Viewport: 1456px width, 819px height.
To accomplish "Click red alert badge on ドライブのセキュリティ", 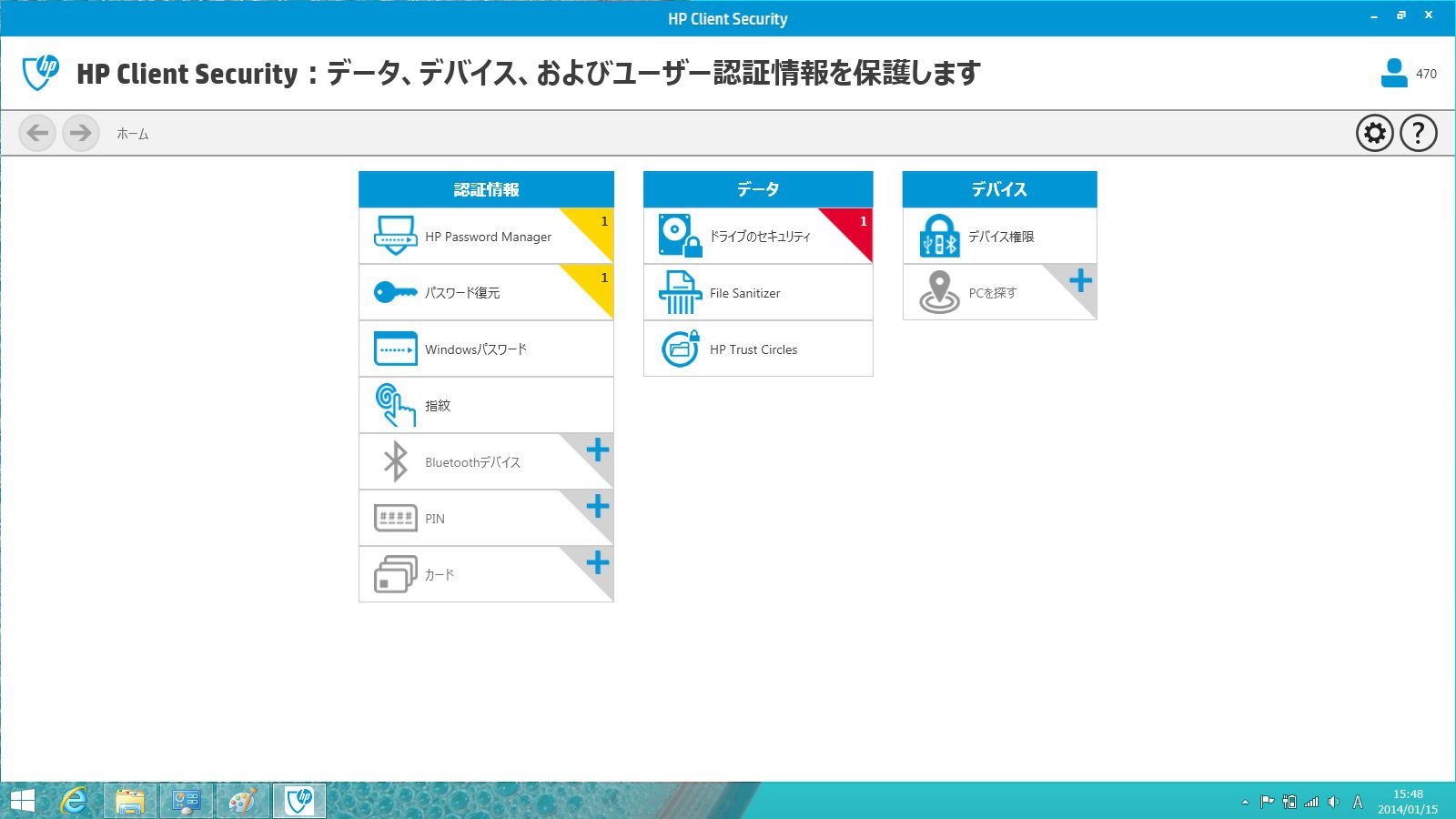I will (854, 226).
